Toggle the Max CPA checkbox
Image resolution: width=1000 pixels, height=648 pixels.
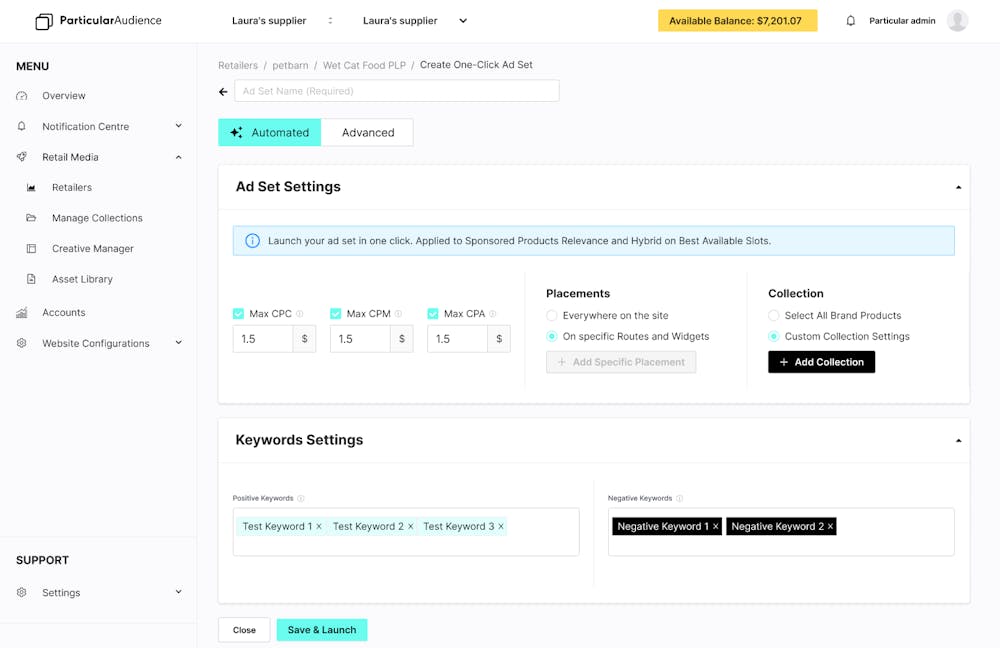click(x=433, y=314)
